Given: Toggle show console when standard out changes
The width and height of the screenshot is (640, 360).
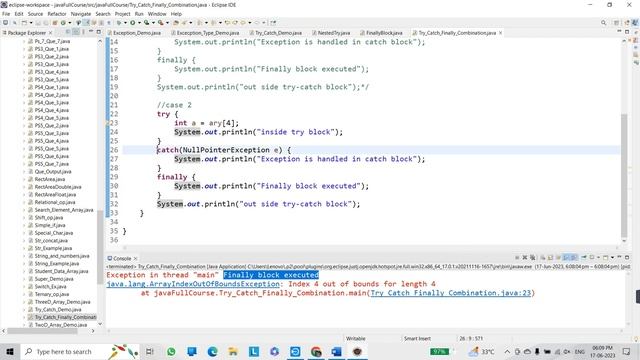Looking at the screenshot, I should [566, 258].
